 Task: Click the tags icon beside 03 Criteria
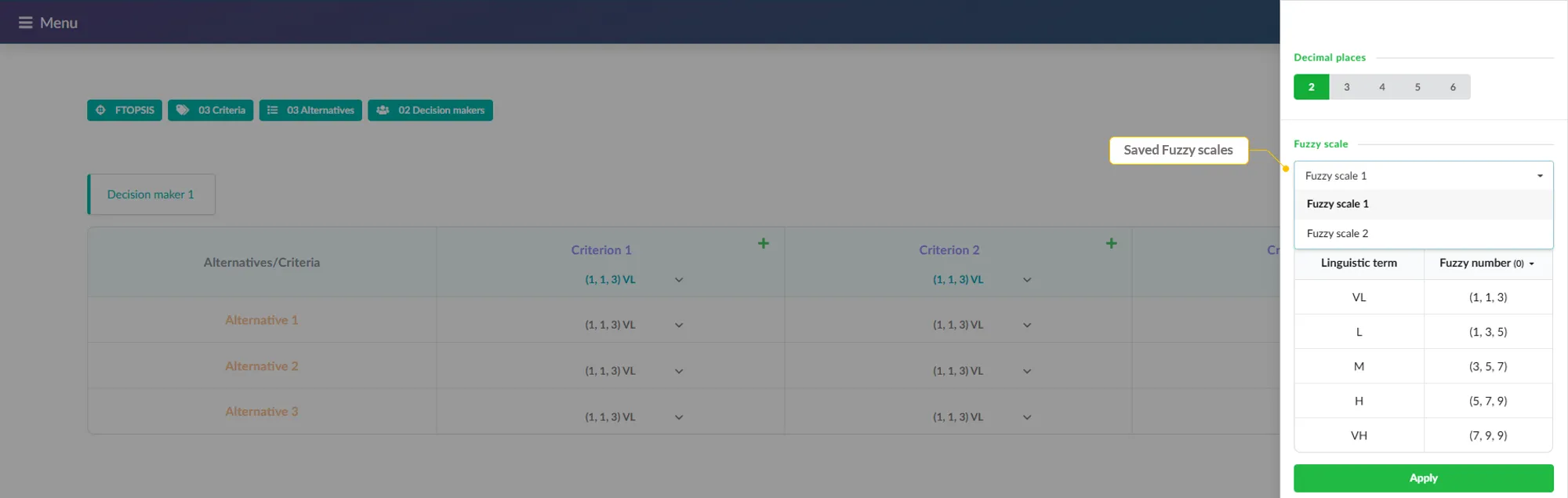coord(183,111)
